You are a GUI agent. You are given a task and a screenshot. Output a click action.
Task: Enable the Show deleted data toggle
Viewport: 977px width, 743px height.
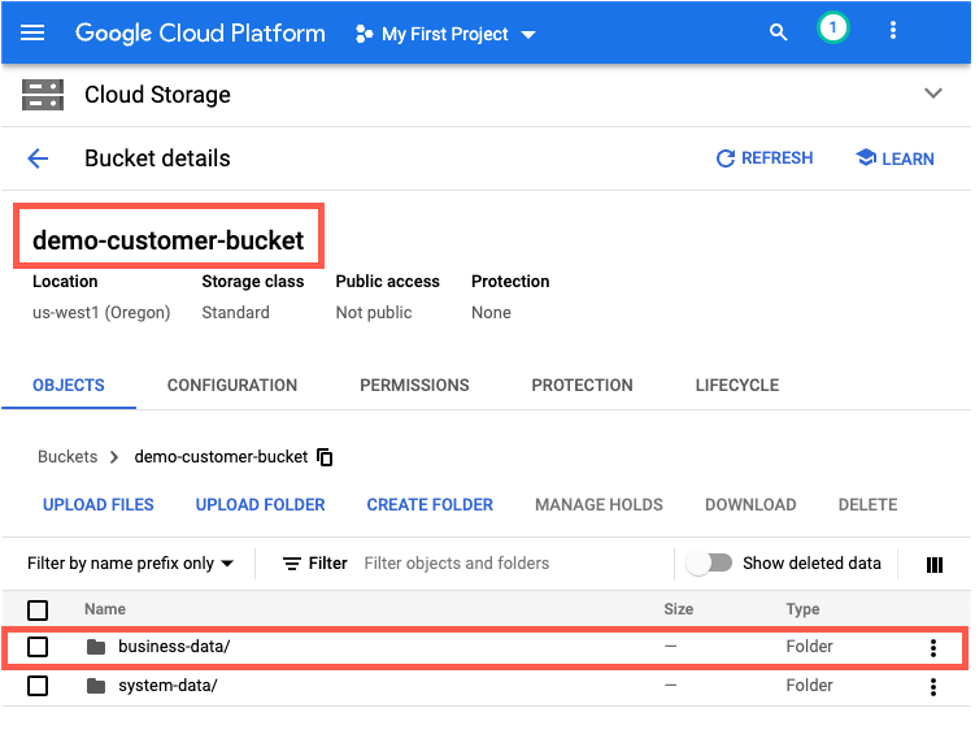pyautogui.click(x=711, y=563)
